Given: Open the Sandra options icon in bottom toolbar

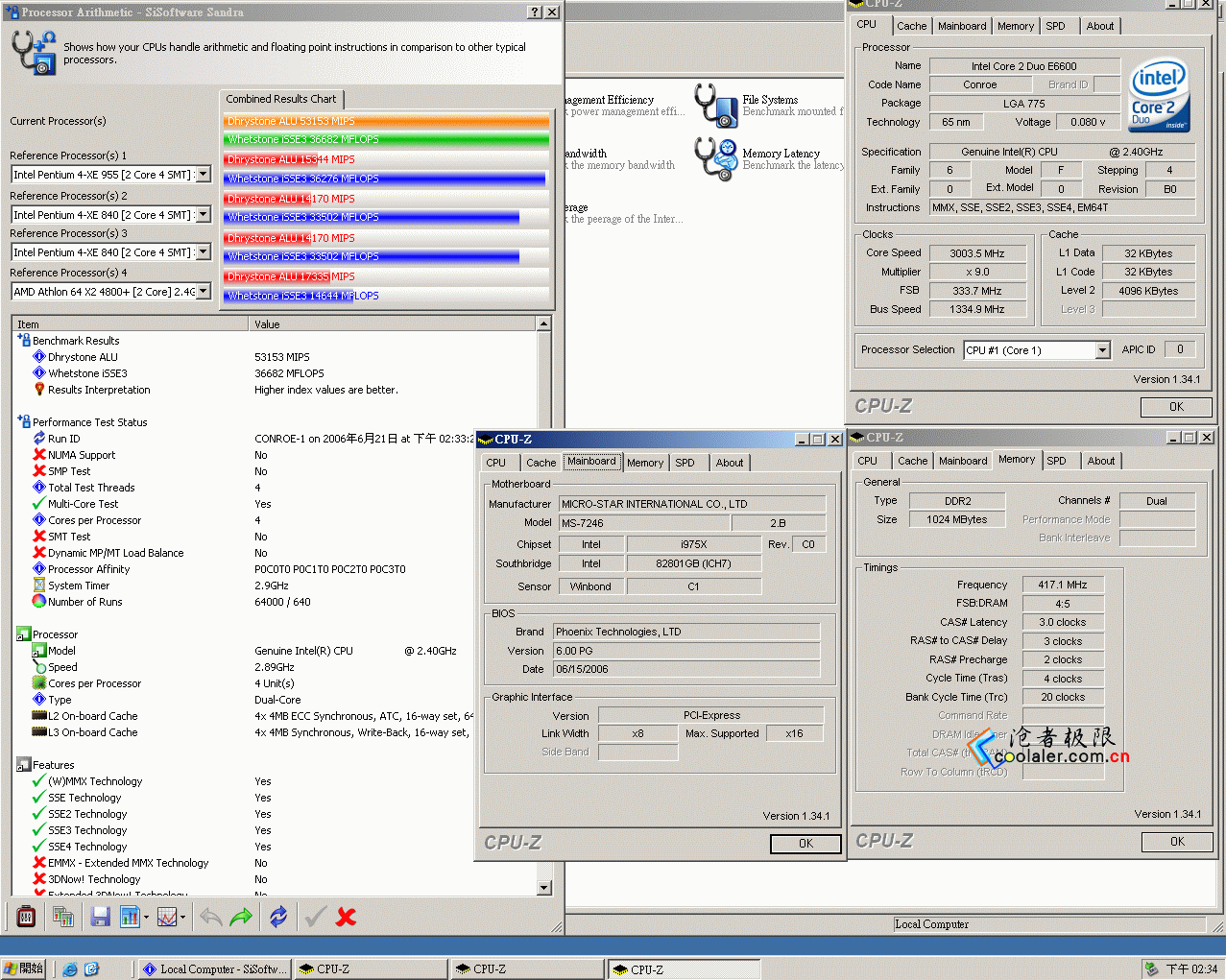Looking at the screenshot, I should [x=26, y=917].
